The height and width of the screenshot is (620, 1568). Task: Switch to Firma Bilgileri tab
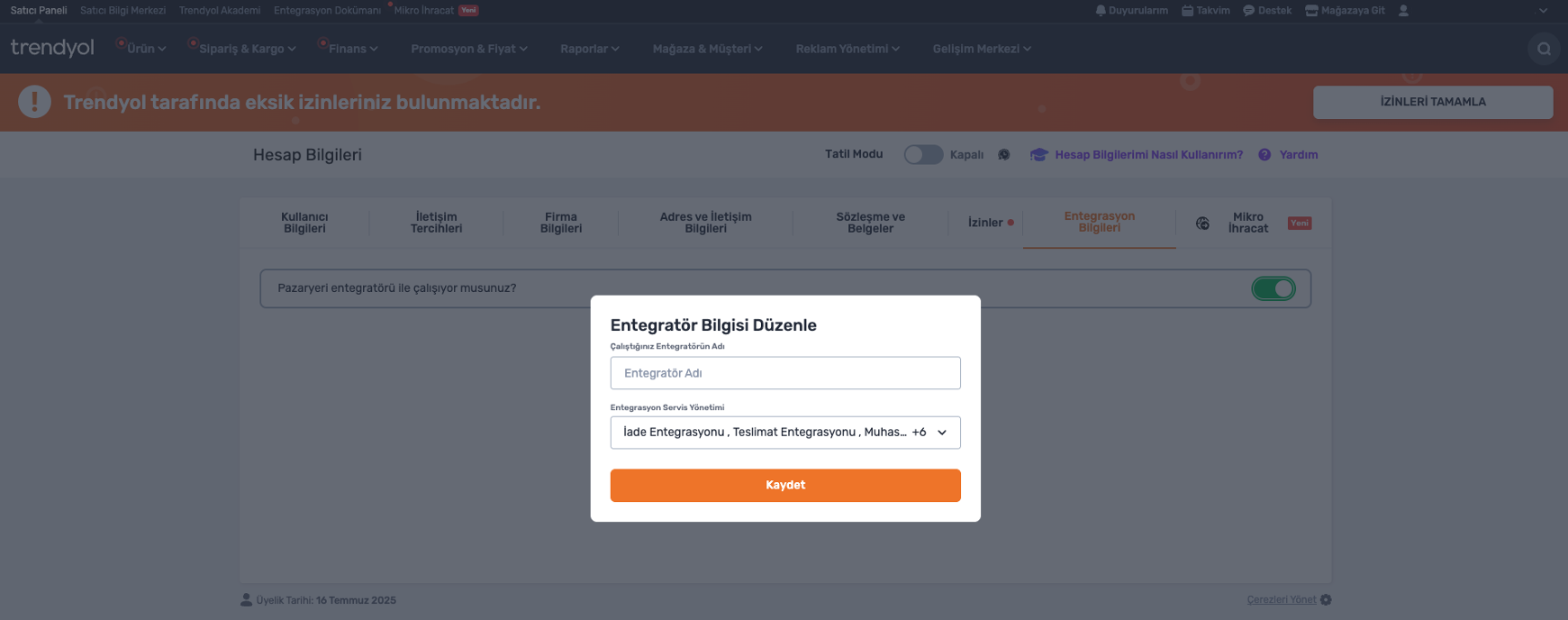(561, 223)
